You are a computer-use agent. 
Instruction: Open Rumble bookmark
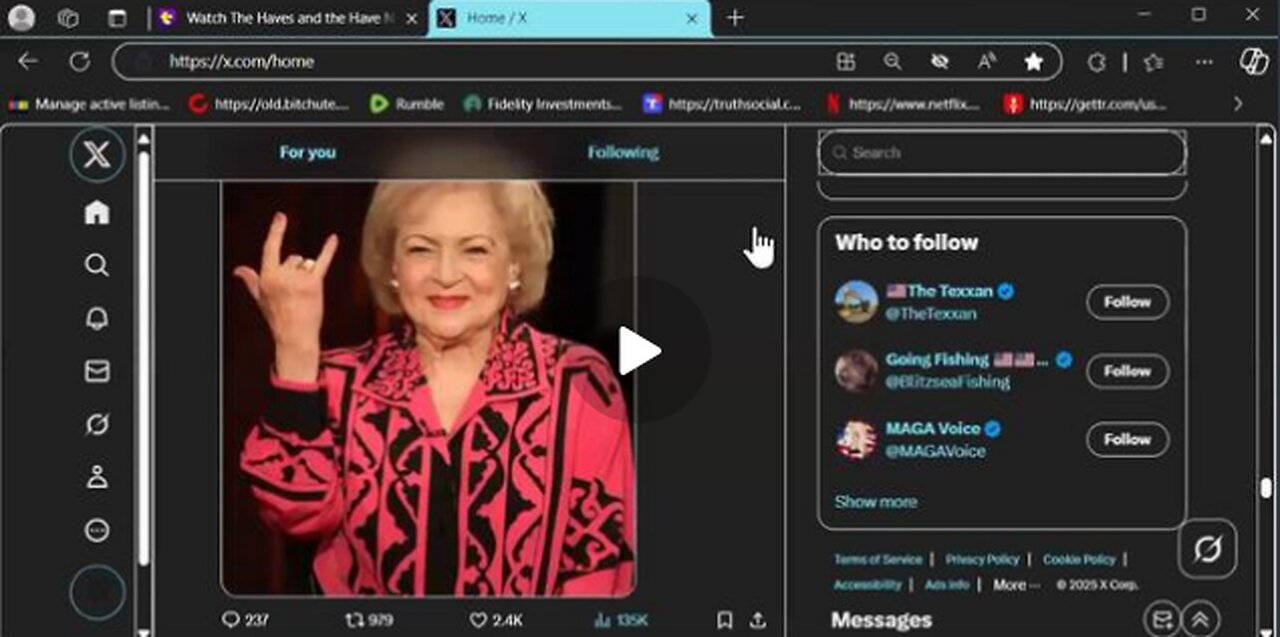[406, 104]
